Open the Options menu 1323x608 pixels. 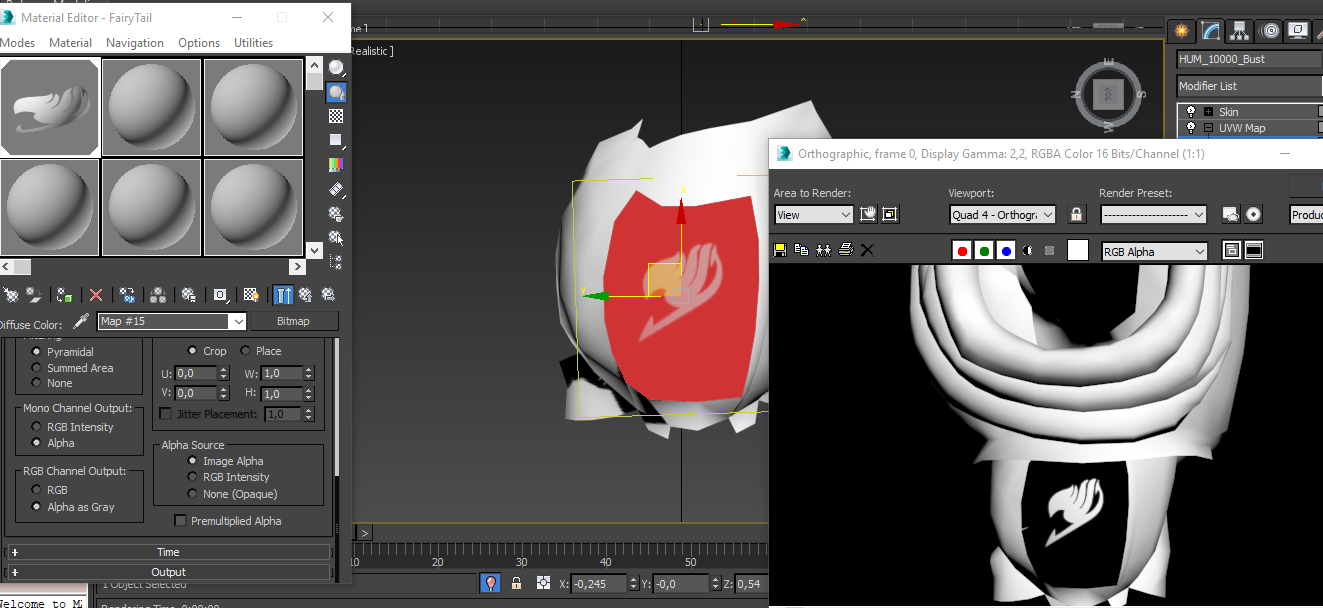199,43
